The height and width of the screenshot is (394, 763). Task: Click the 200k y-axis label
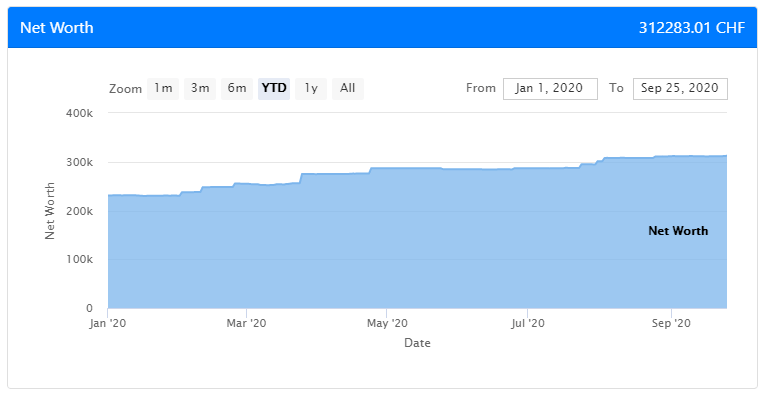[x=79, y=211]
